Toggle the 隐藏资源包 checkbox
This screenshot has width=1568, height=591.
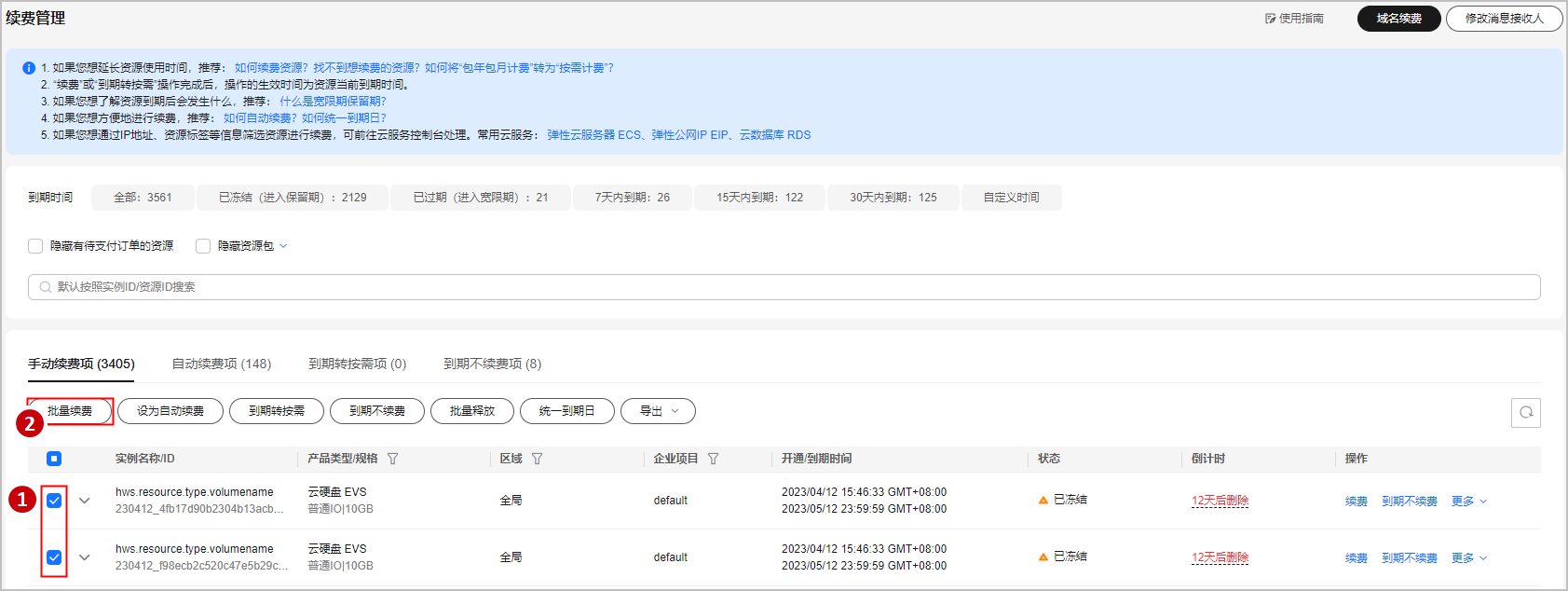point(203,246)
